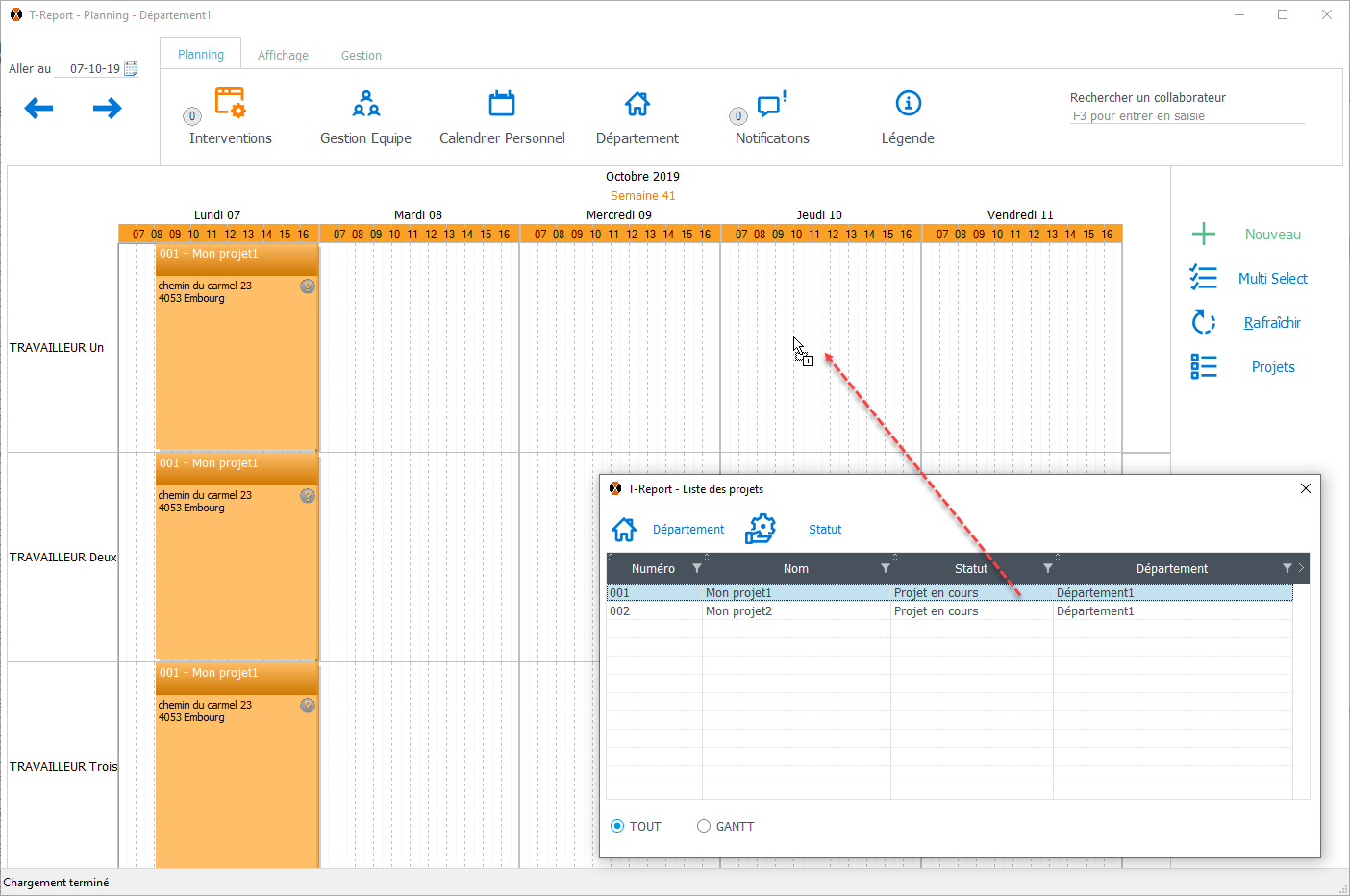Screen dimensions: 1350x896
Task: Open the Interventions toolbar icon
Action: click(230, 104)
